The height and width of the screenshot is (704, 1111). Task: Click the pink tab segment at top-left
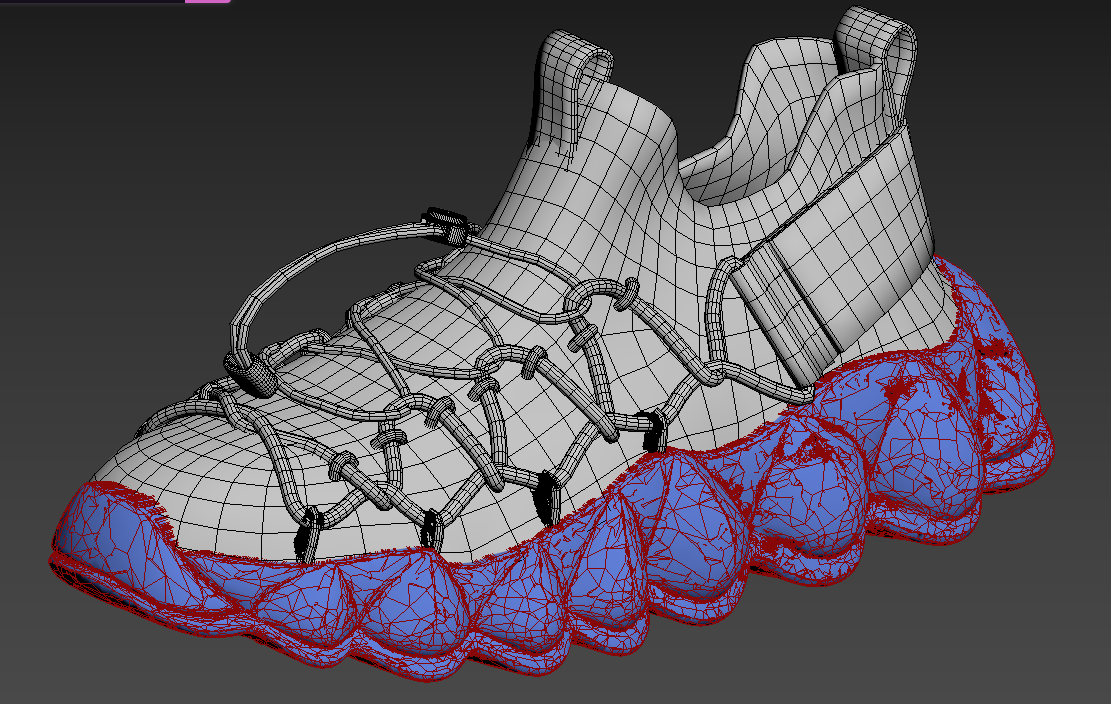click(207, 1)
